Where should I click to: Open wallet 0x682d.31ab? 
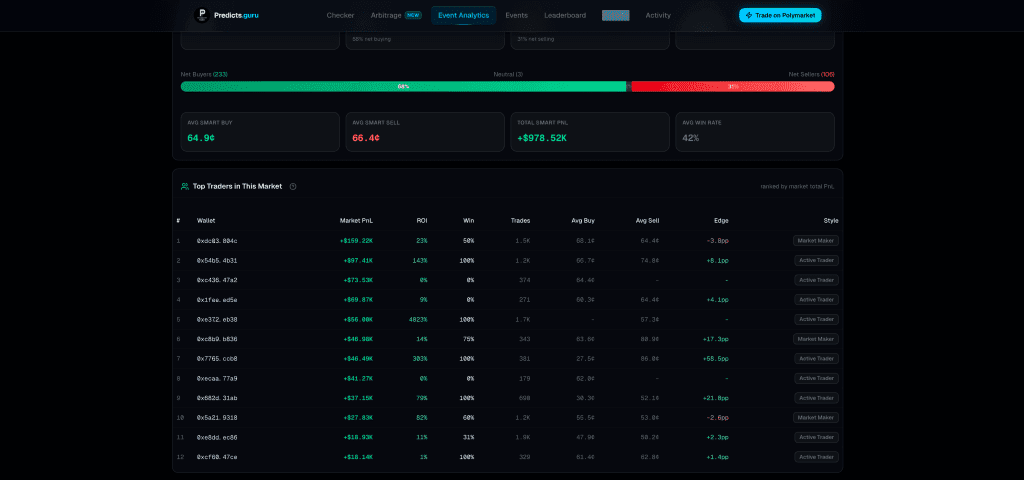(217, 398)
